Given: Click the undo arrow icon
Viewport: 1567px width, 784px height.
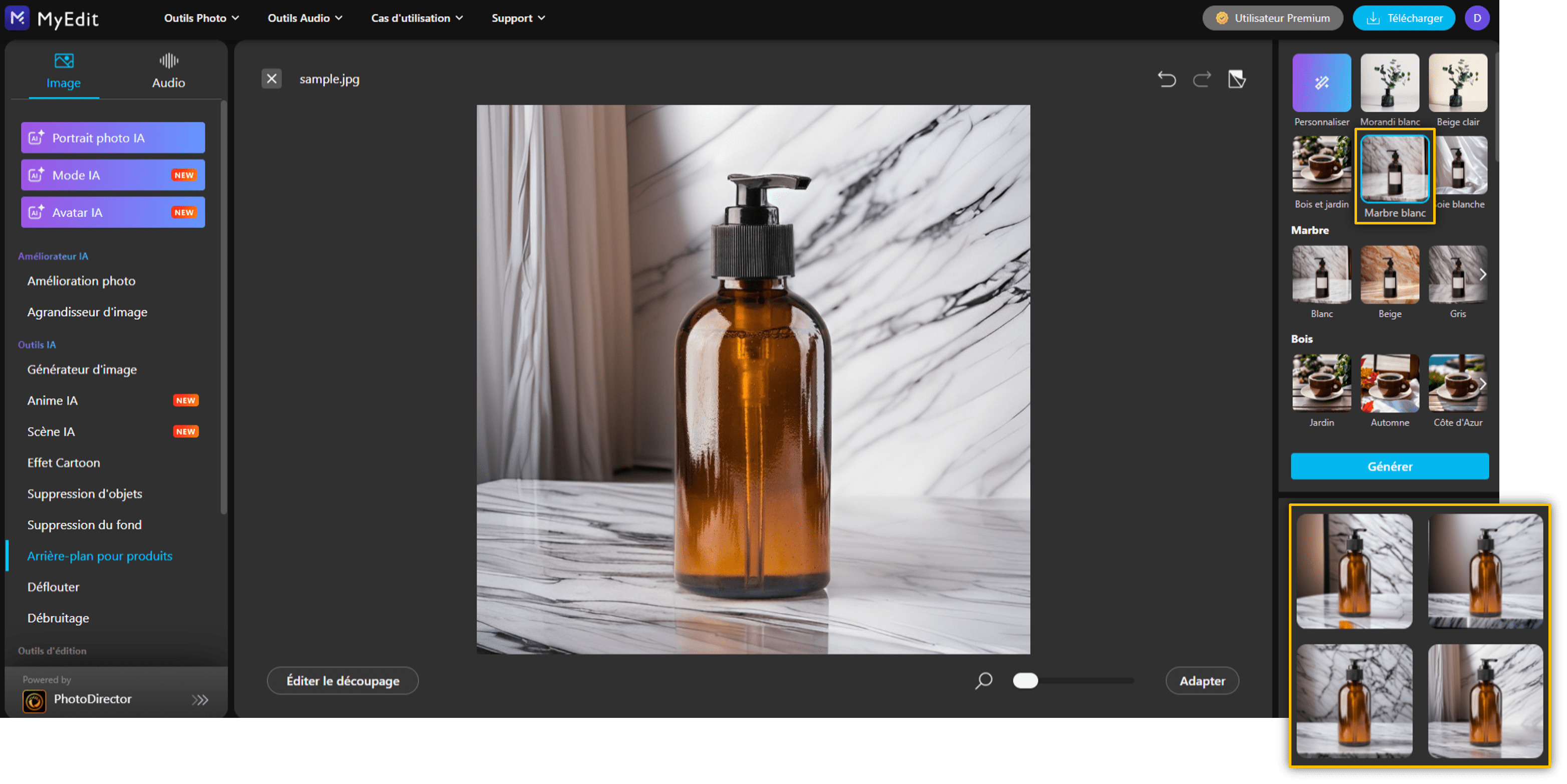Looking at the screenshot, I should [x=1166, y=79].
